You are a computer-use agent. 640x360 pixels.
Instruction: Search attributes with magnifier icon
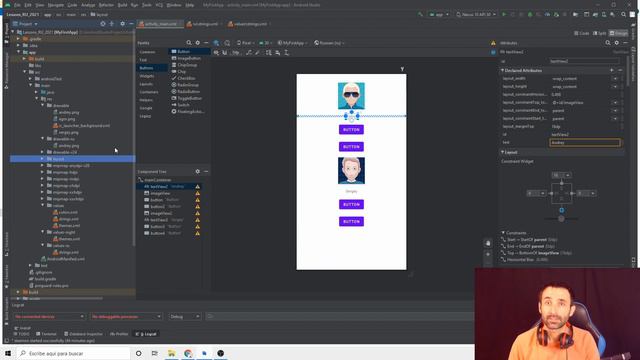[608, 42]
